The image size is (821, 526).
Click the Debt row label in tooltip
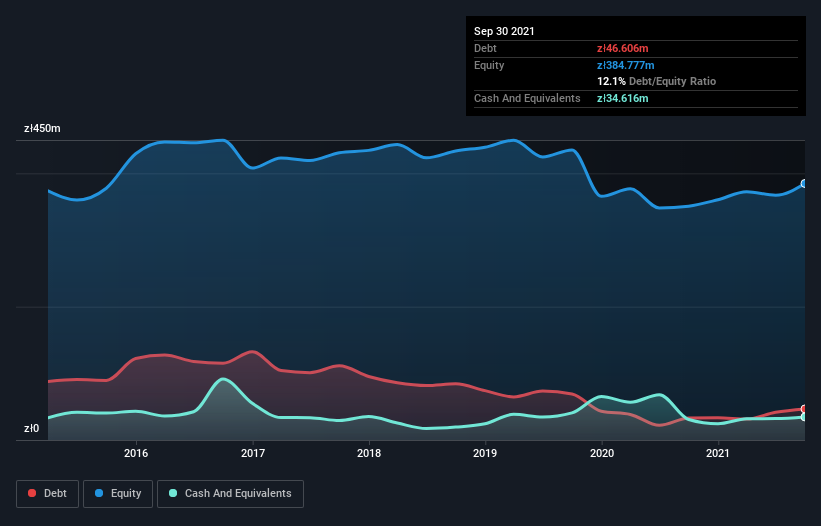coord(485,49)
